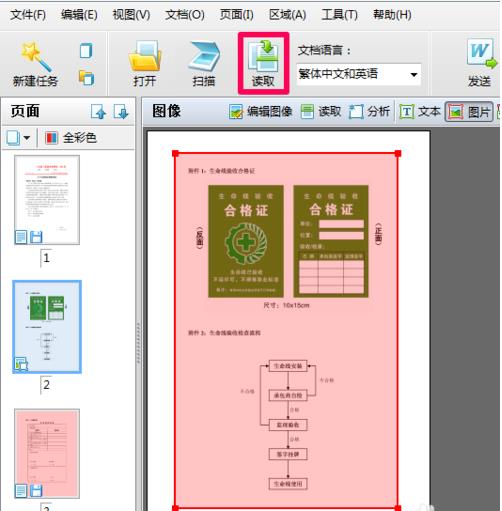This screenshot has height=511, width=502.
Task: Click the page number label 1
Action: pos(47,258)
